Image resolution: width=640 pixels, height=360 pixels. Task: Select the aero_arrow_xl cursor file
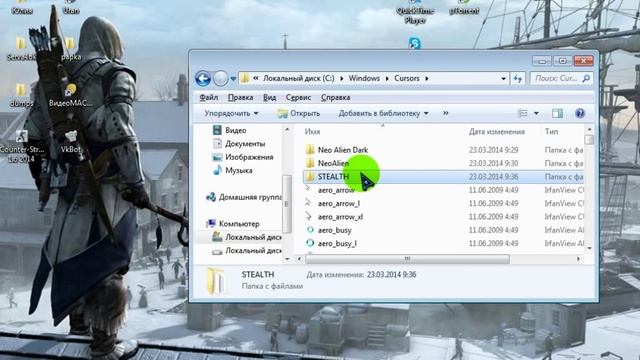click(340, 217)
